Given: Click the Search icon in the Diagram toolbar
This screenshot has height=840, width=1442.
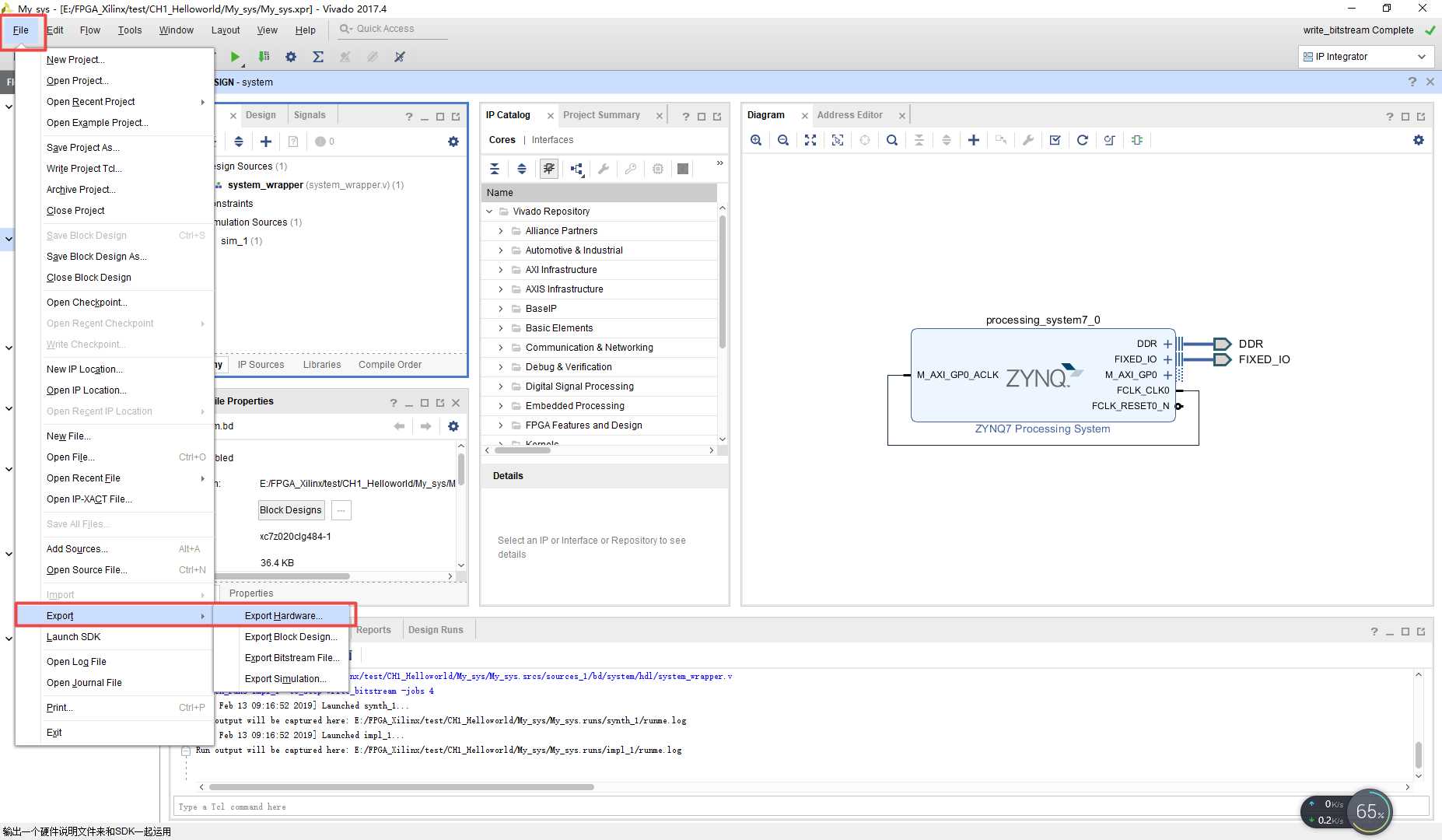Looking at the screenshot, I should coord(892,140).
